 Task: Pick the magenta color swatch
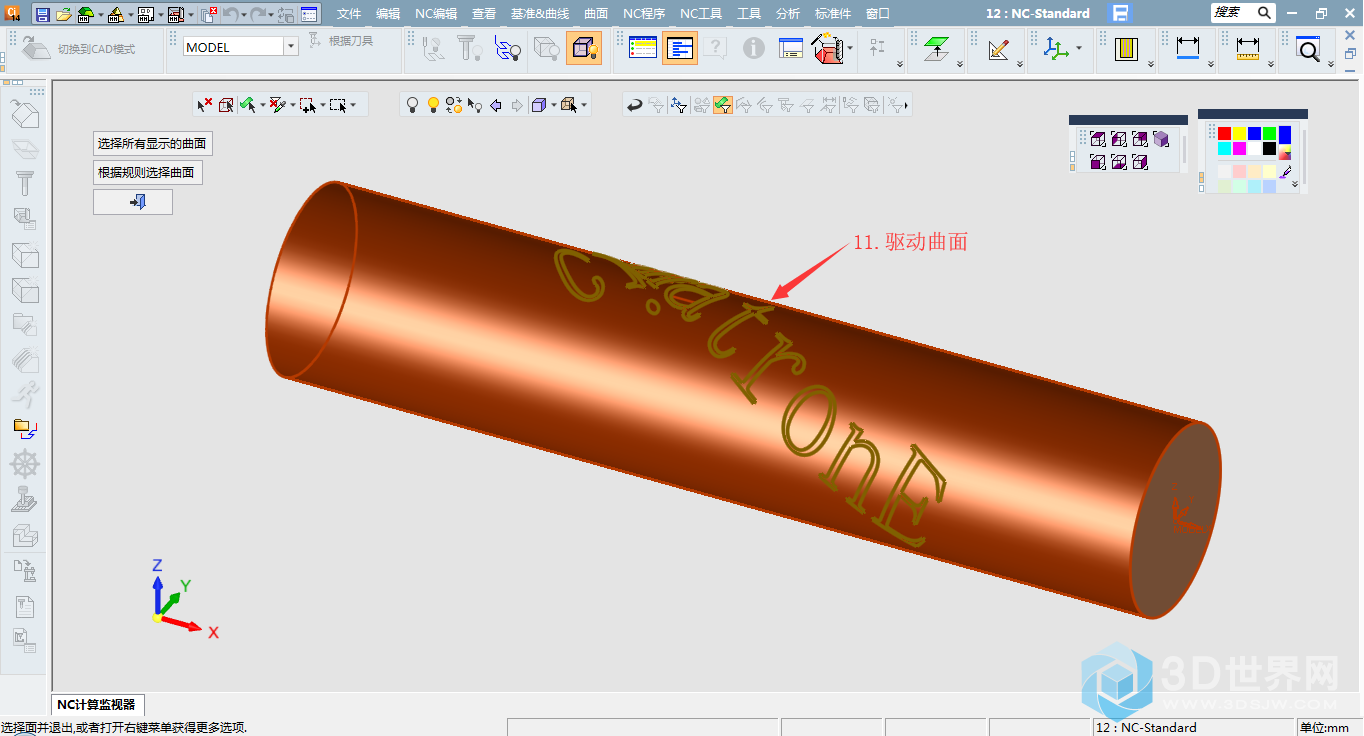click(x=1239, y=149)
